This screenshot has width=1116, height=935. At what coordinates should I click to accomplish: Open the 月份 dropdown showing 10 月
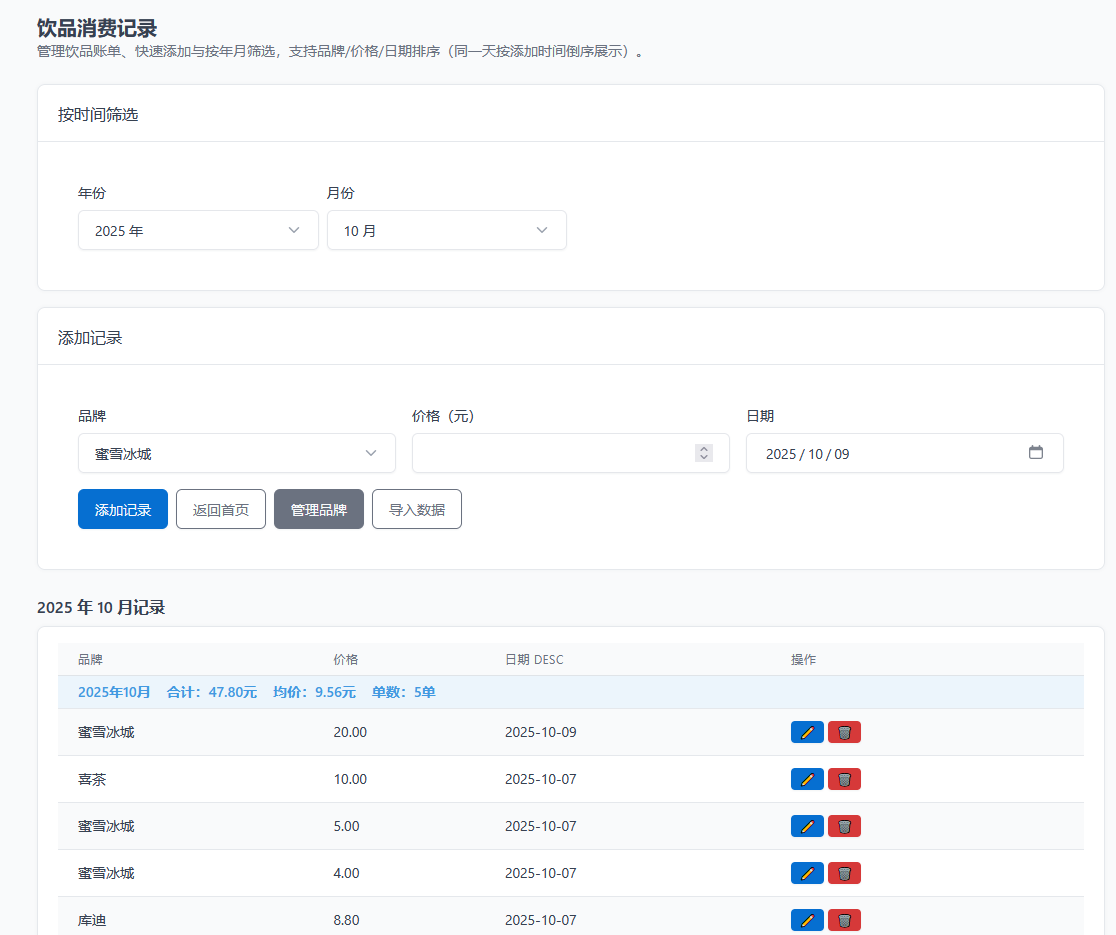[x=446, y=230]
